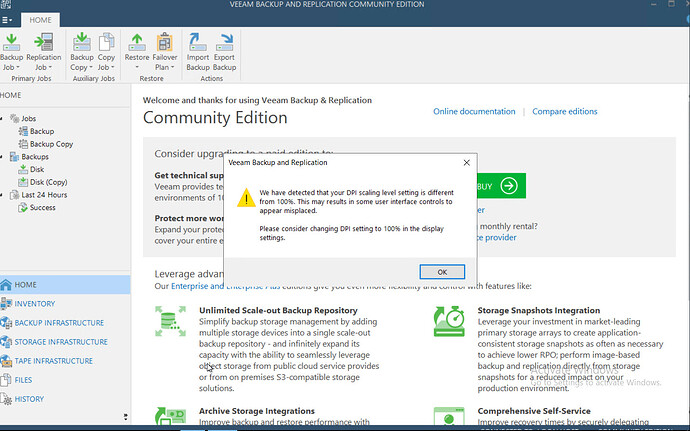Select Backup Copy under Jobs
The image size is (690, 431).
point(51,144)
